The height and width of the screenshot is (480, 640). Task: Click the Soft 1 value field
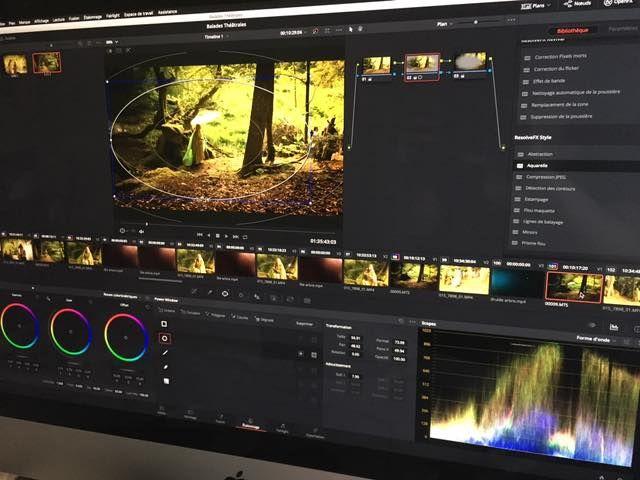[x=356, y=376]
